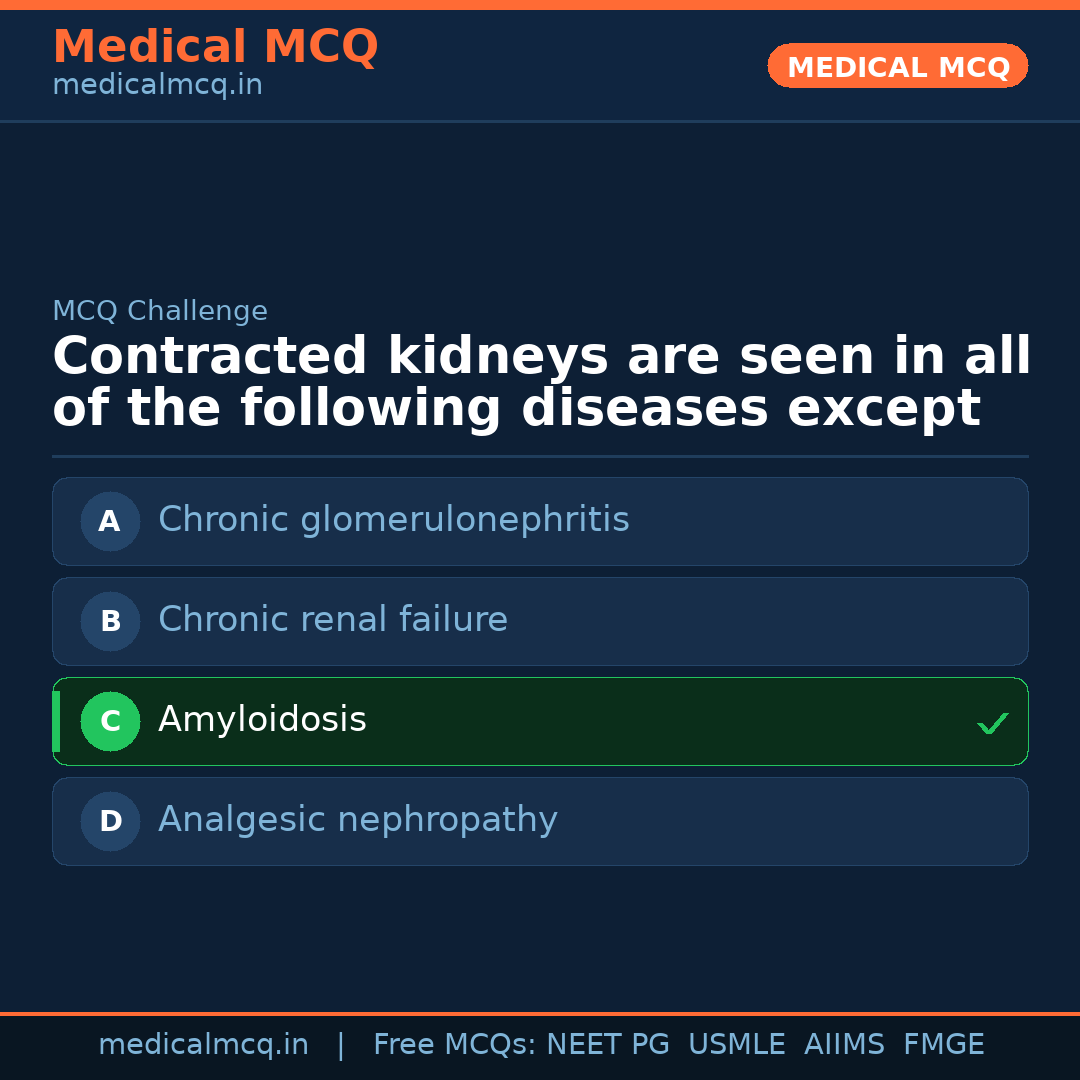This screenshot has height=1080, width=1080.
Task: Select letter A option circle
Action: point(110,521)
